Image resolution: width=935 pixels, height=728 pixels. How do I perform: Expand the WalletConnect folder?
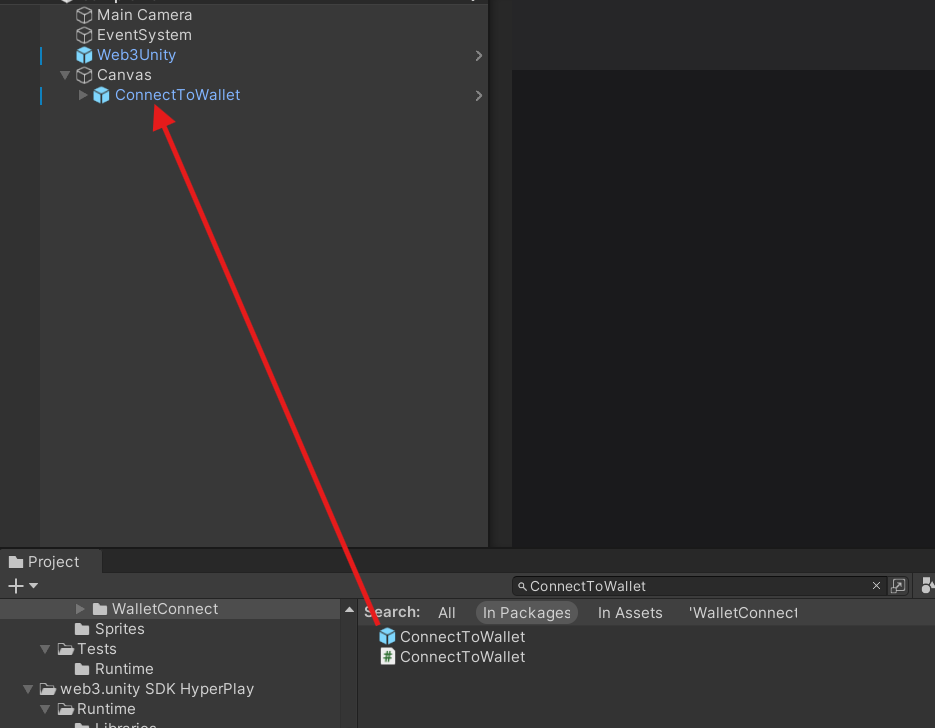[x=81, y=609]
